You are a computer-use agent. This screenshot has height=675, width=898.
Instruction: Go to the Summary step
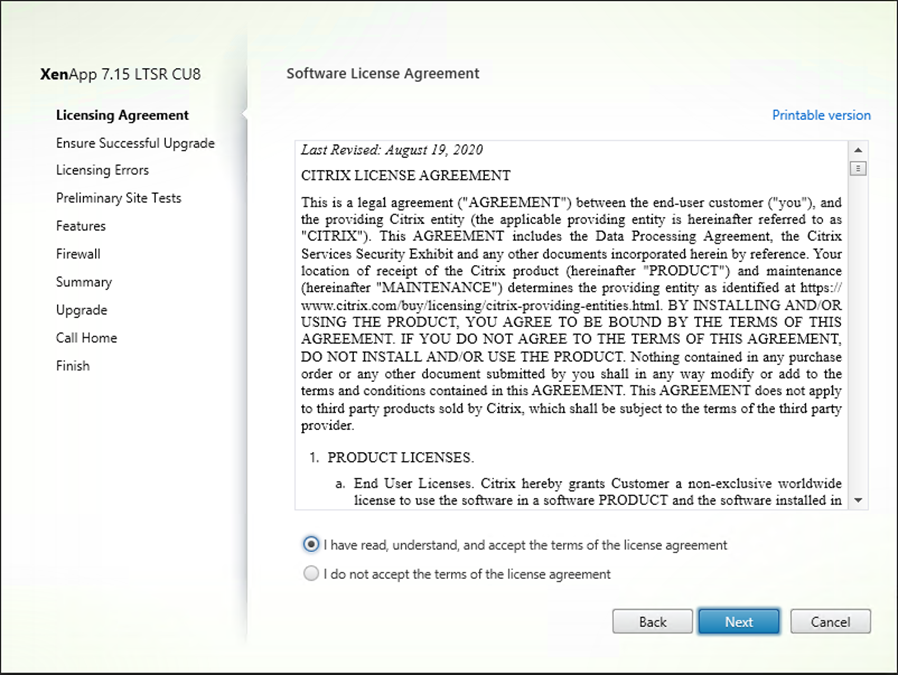84,282
